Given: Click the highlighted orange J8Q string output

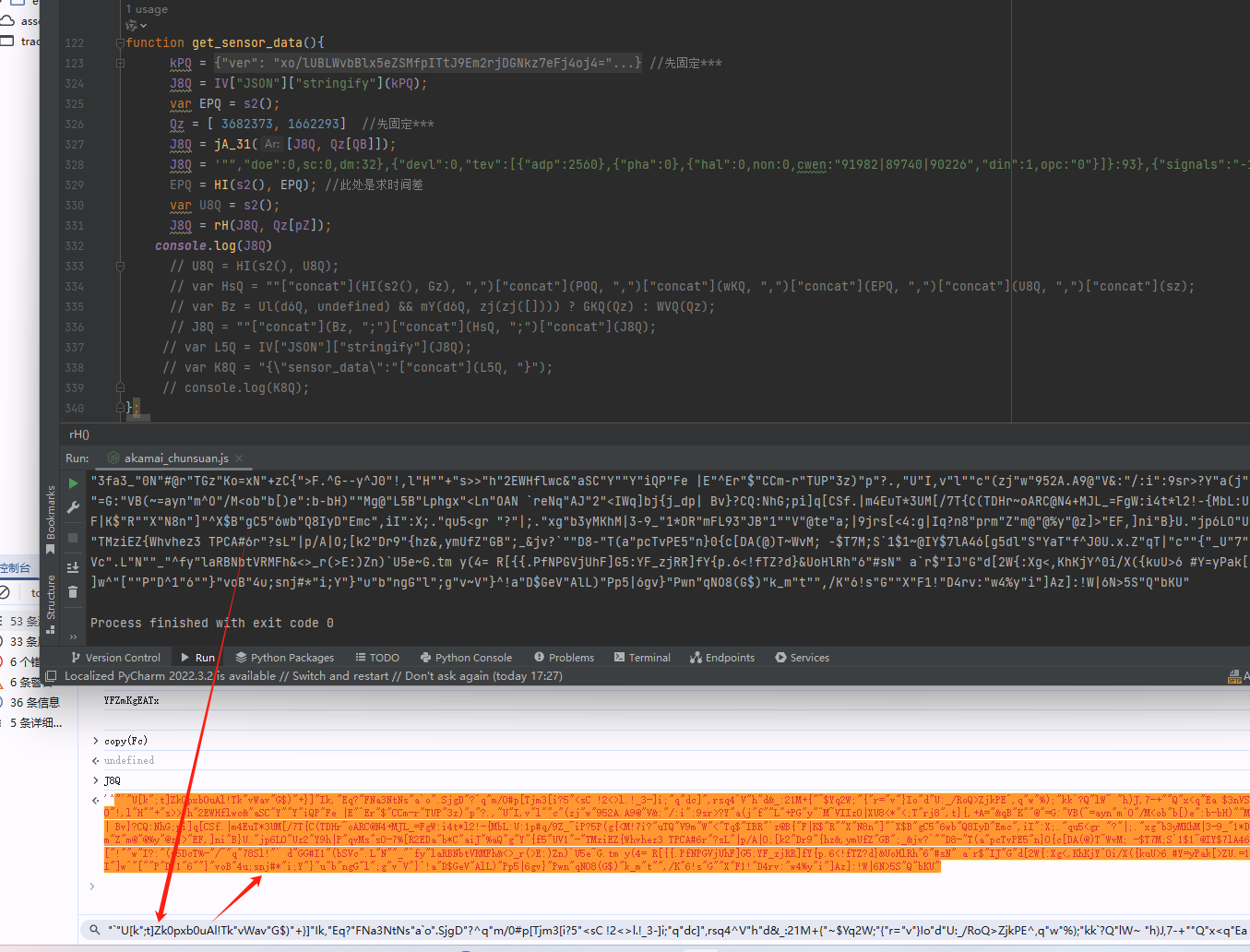Looking at the screenshot, I should pos(676,833).
